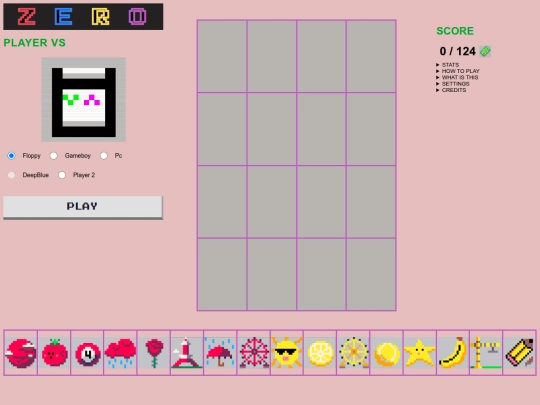Viewport: 540px width, 405px height.
Task: Pick the smiling yellow star card
Action: pos(419,353)
